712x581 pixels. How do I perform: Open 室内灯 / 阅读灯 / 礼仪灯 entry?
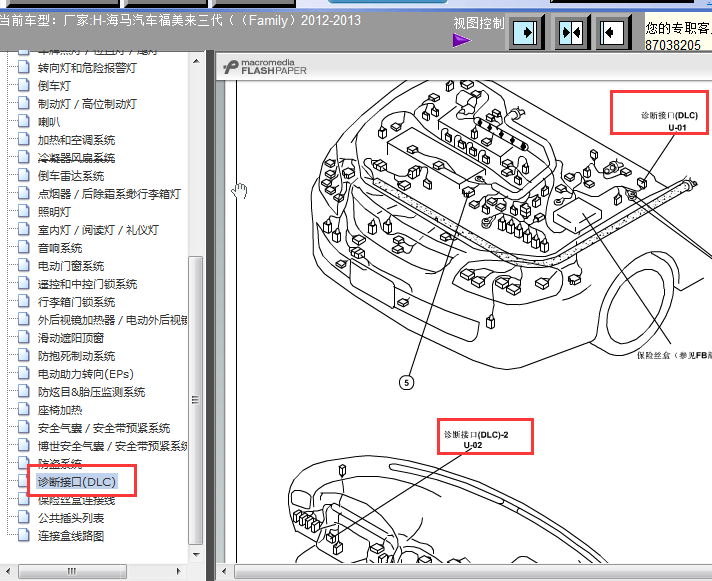(x=98, y=230)
